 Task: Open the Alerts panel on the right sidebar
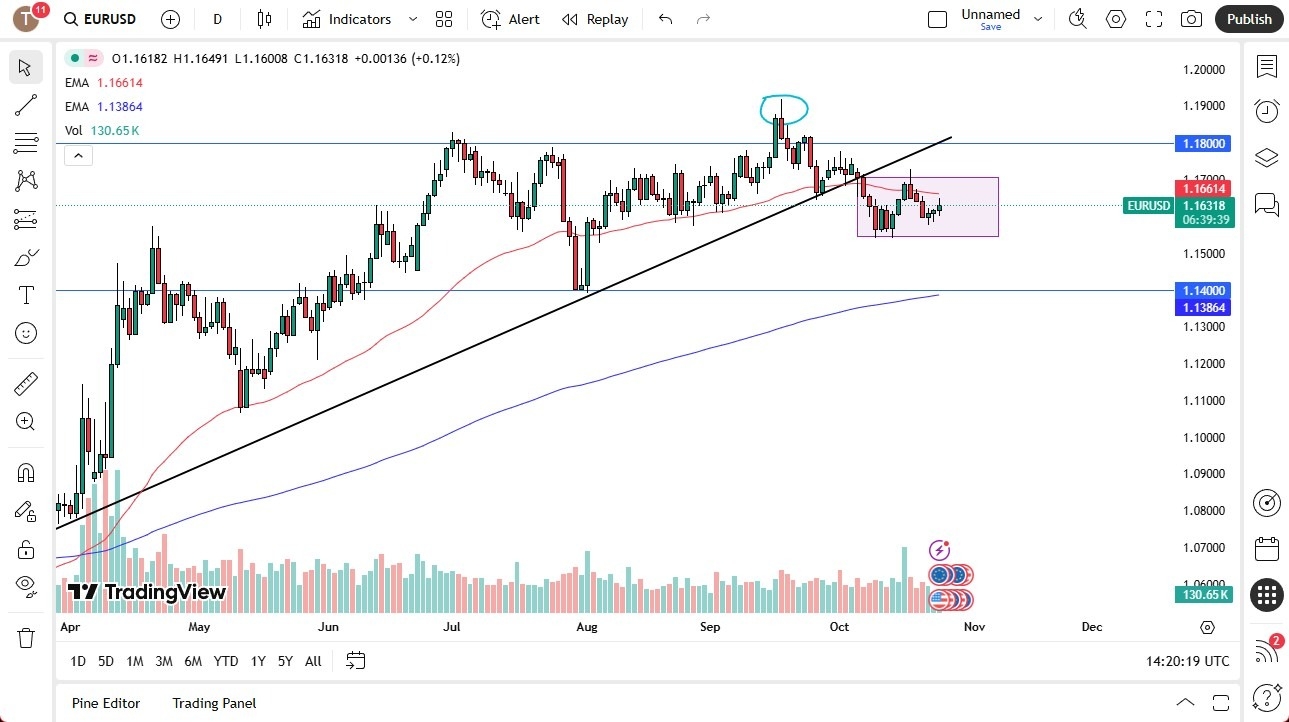click(1267, 111)
